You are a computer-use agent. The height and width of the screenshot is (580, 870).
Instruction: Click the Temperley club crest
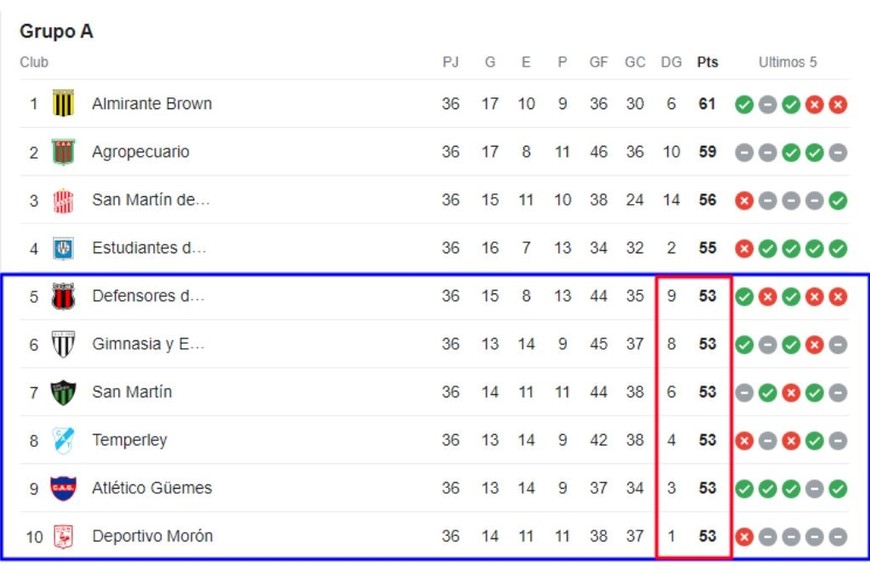pos(63,440)
